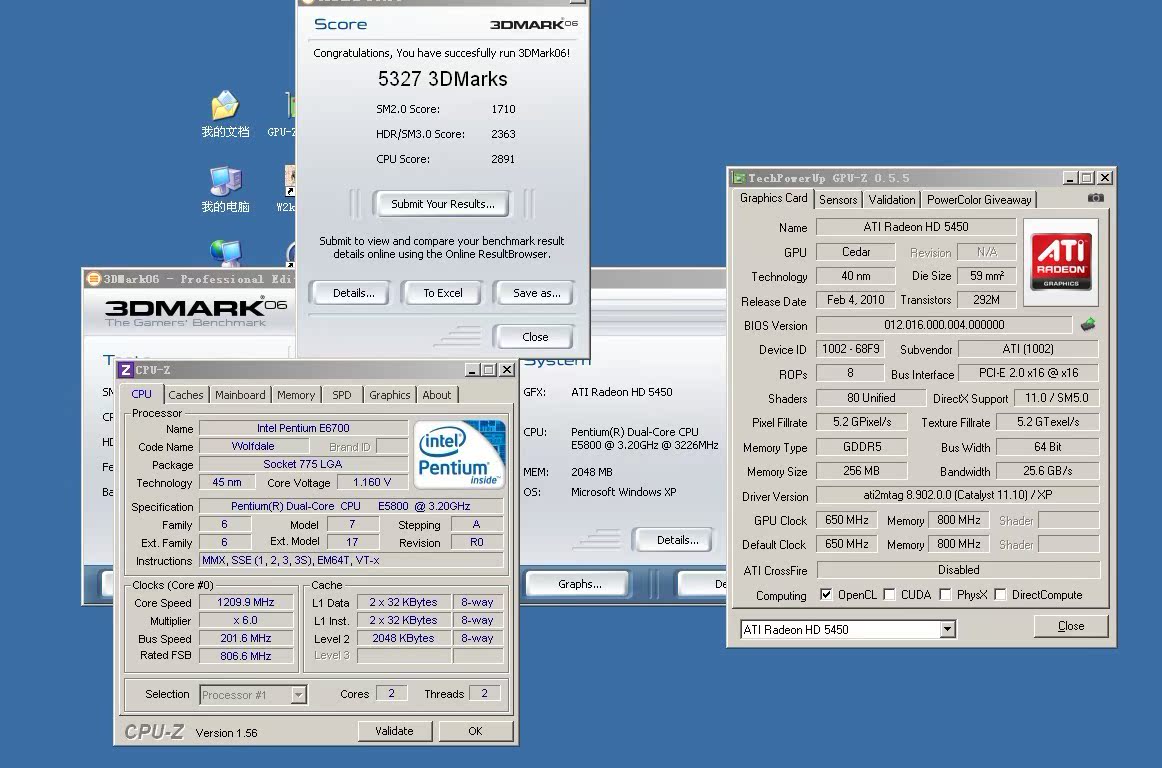Close the 3DMark Score dialog via Close button
1162x768 pixels.
pyautogui.click(x=534, y=337)
